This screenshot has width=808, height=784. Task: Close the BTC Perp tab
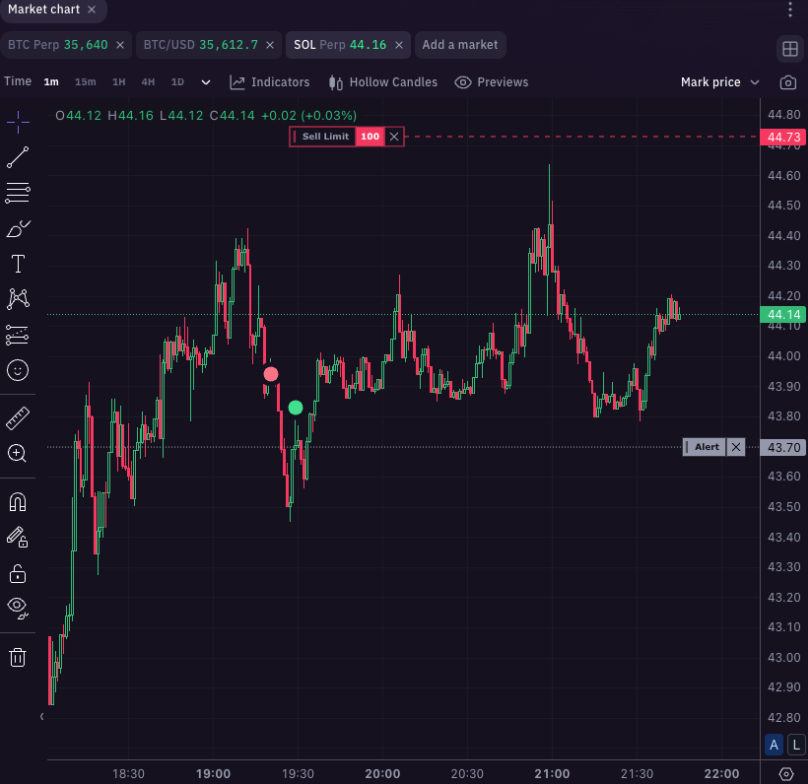point(120,45)
